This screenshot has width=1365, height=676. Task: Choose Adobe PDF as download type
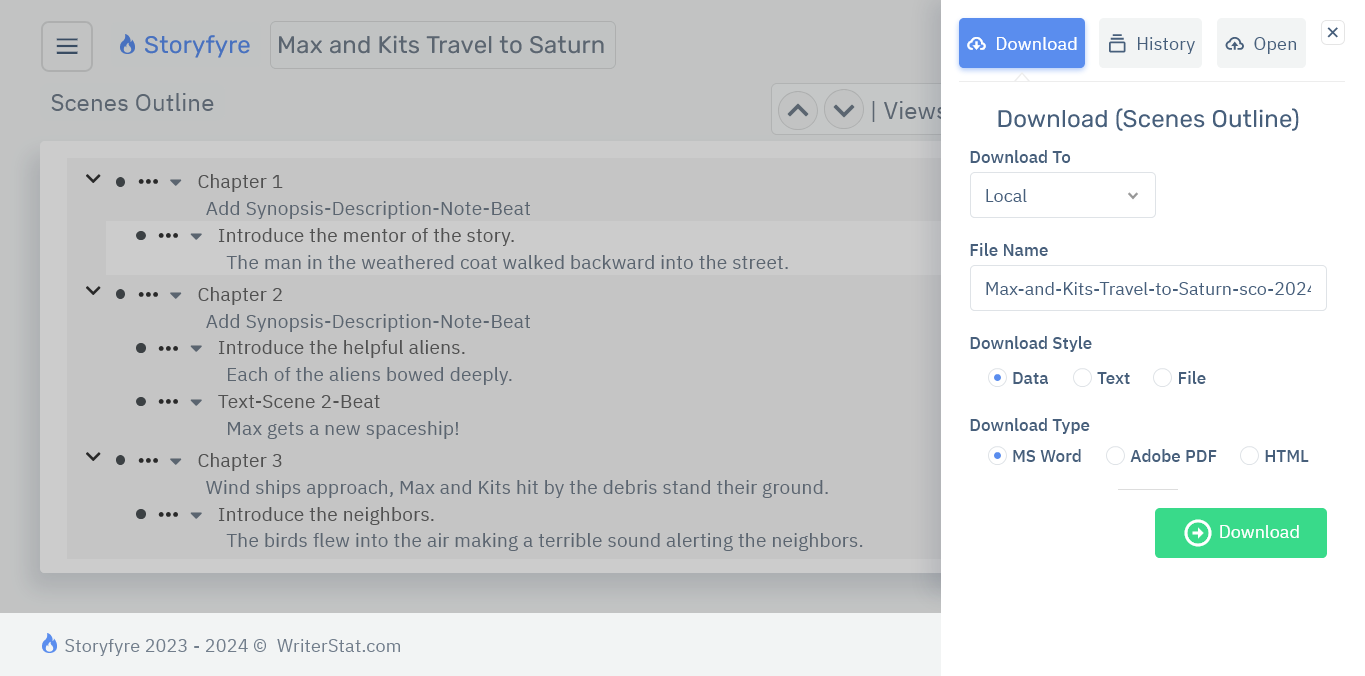click(x=1115, y=456)
